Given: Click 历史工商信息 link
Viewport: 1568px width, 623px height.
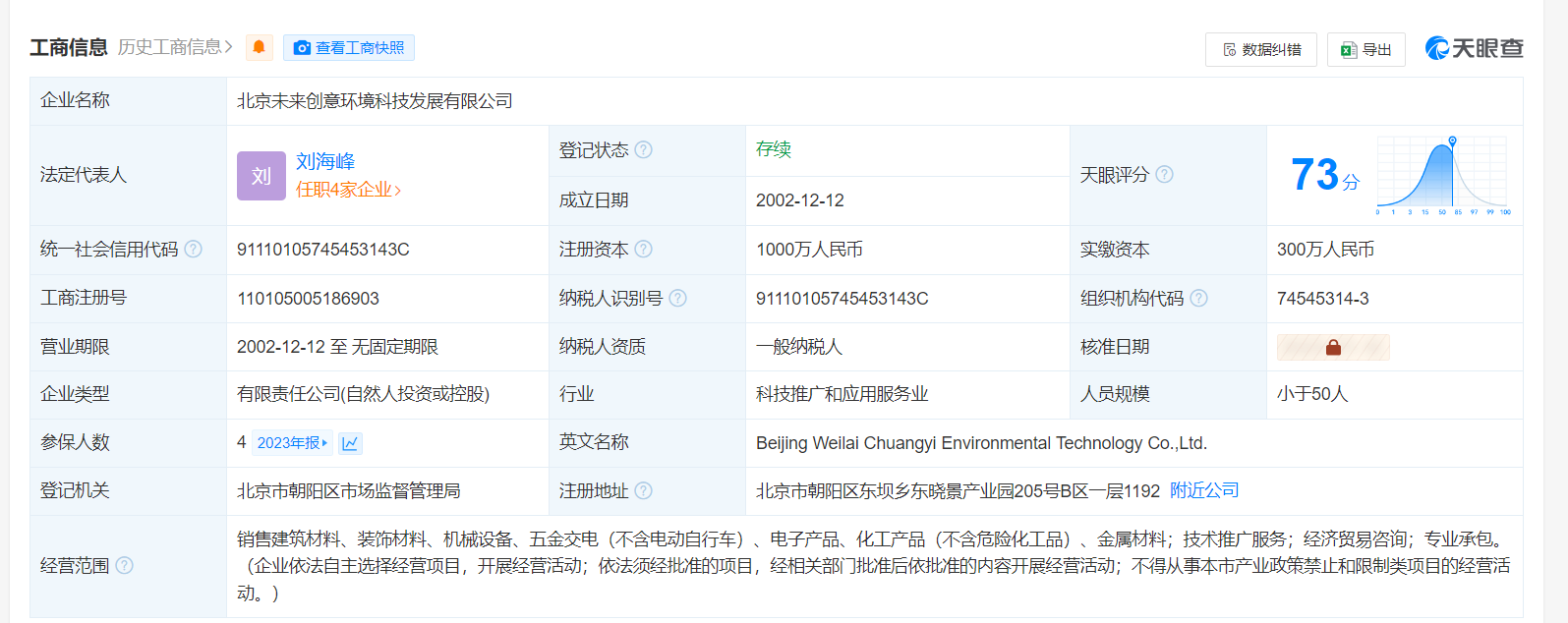Looking at the screenshot, I should click(x=175, y=47).
